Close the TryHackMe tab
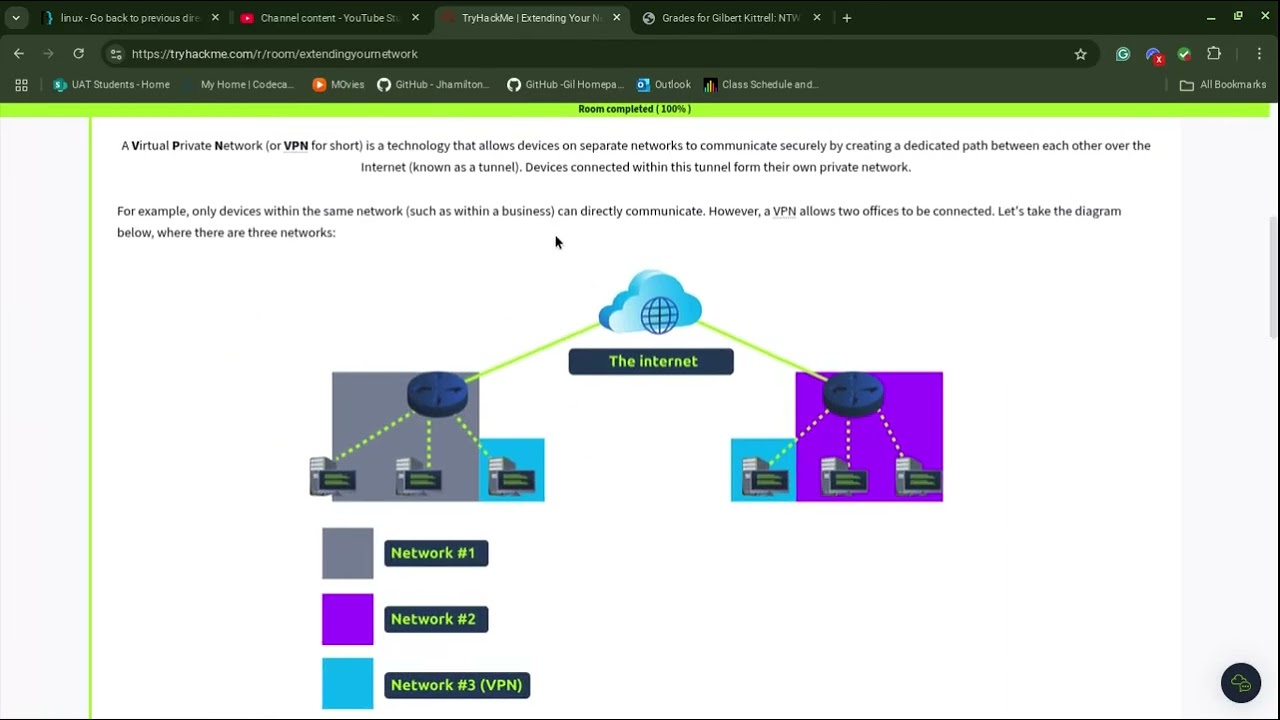This screenshot has height=720, width=1280. click(x=617, y=18)
